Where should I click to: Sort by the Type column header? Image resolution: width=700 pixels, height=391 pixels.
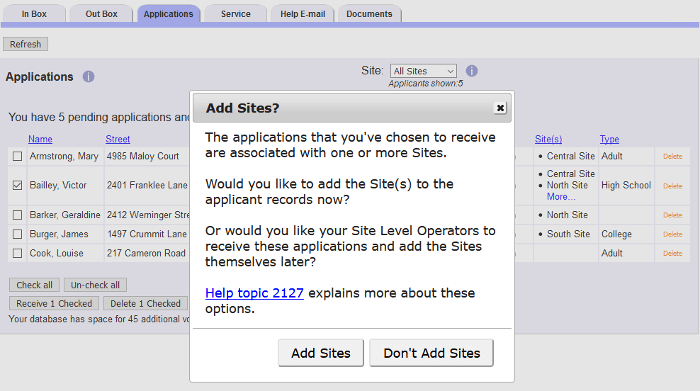[x=609, y=139]
